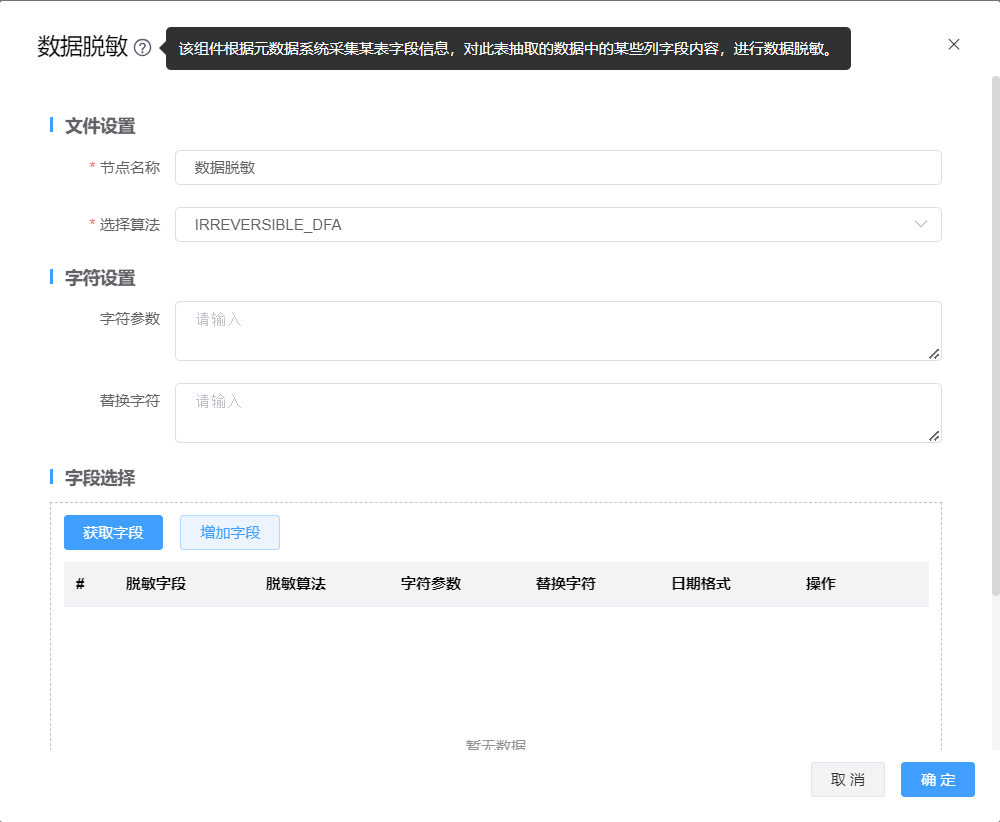Viewport: 1000px width, 822px height.
Task: Click the # column header in the table
Action: tap(80, 584)
